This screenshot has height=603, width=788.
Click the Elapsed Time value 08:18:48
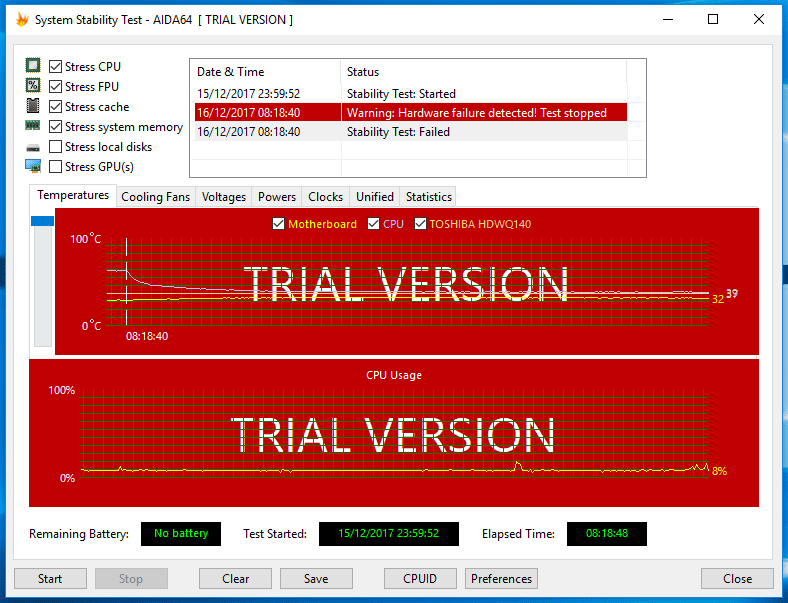click(607, 534)
